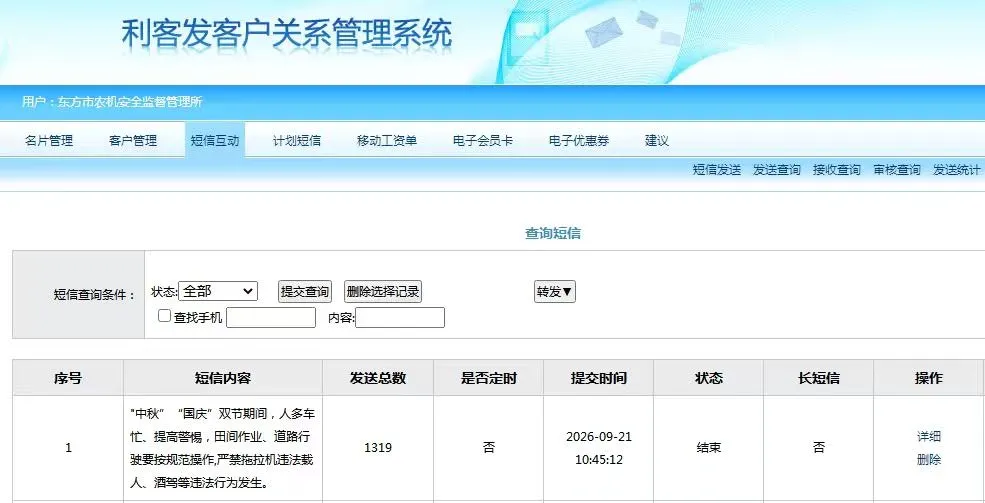Go to the 接收查询 link
The height and width of the screenshot is (503, 985).
pyautogui.click(x=836, y=170)
